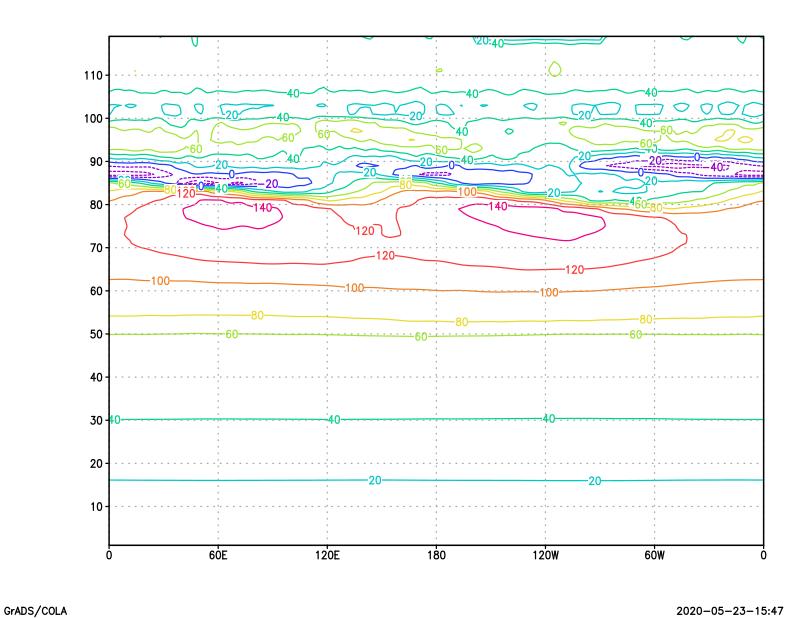This screenshot has width=800, height=618.
Task: Click the 2020-05-23-15:47 timestamp text
Action: tap(733, 610)
